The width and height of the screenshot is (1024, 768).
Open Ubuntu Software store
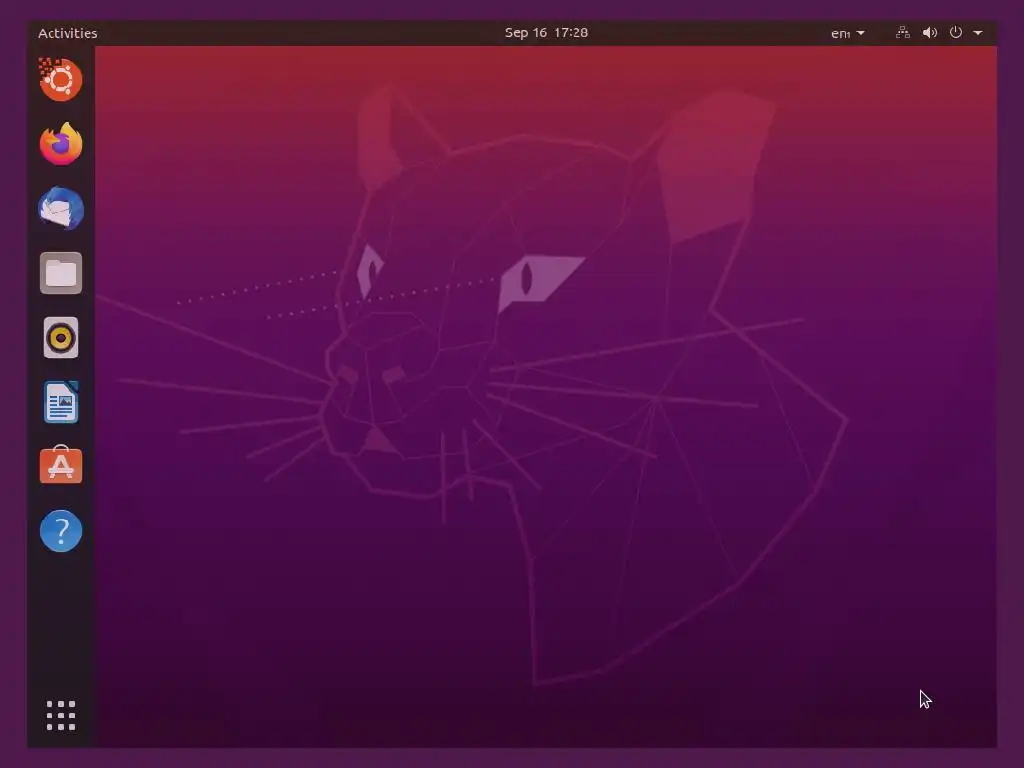61,465
